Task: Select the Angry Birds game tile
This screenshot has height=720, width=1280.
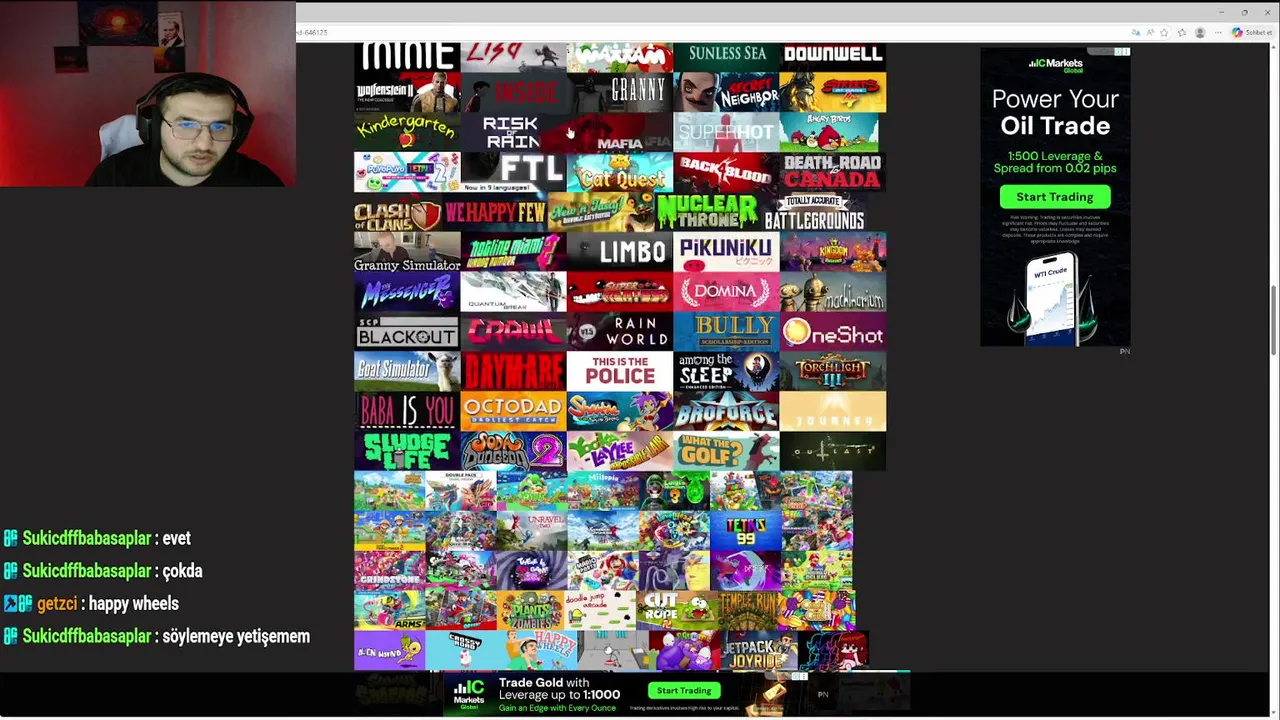Action: (x=830, y=132)
